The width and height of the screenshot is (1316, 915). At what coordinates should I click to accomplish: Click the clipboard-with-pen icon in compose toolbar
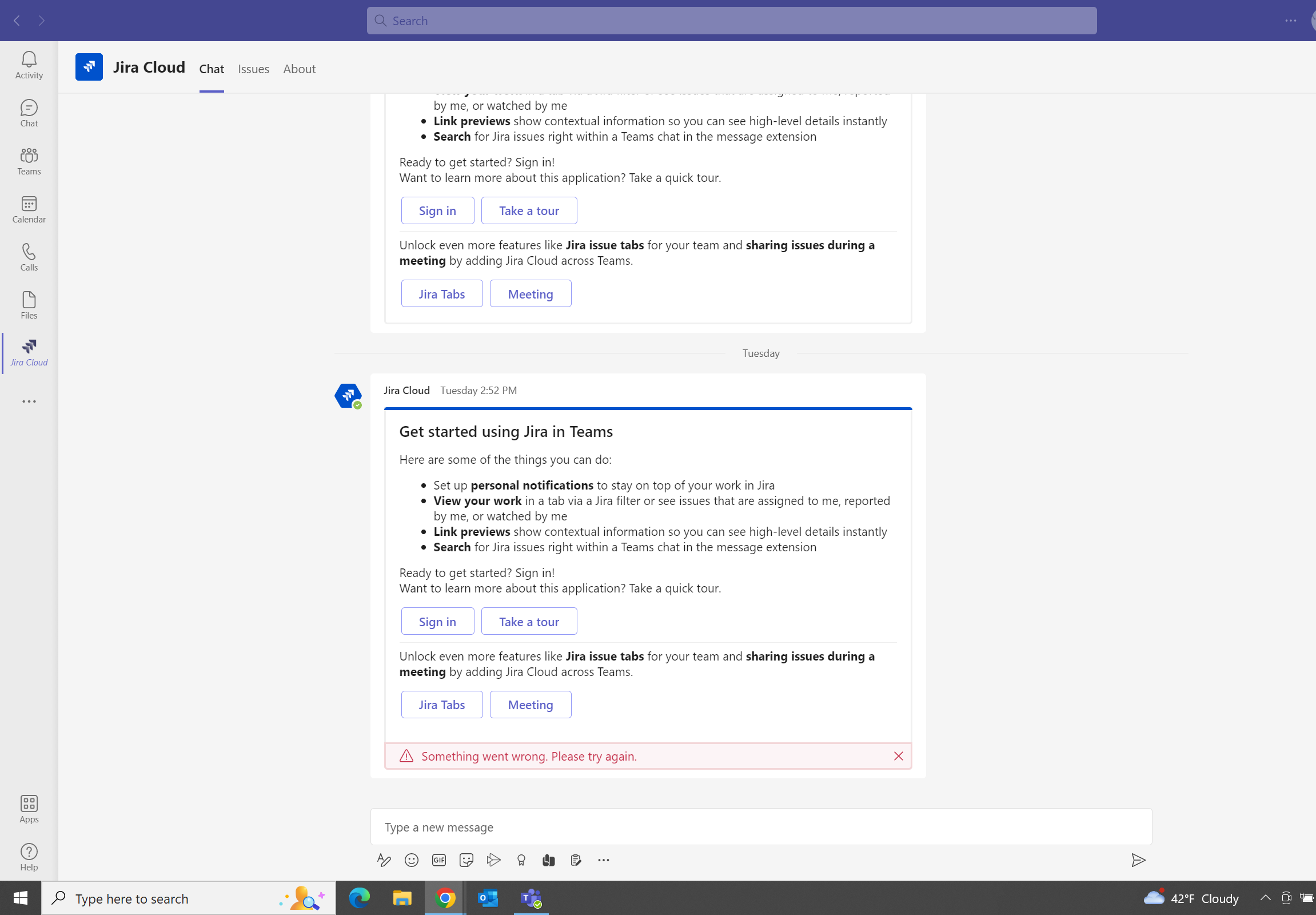pos(576,860)
